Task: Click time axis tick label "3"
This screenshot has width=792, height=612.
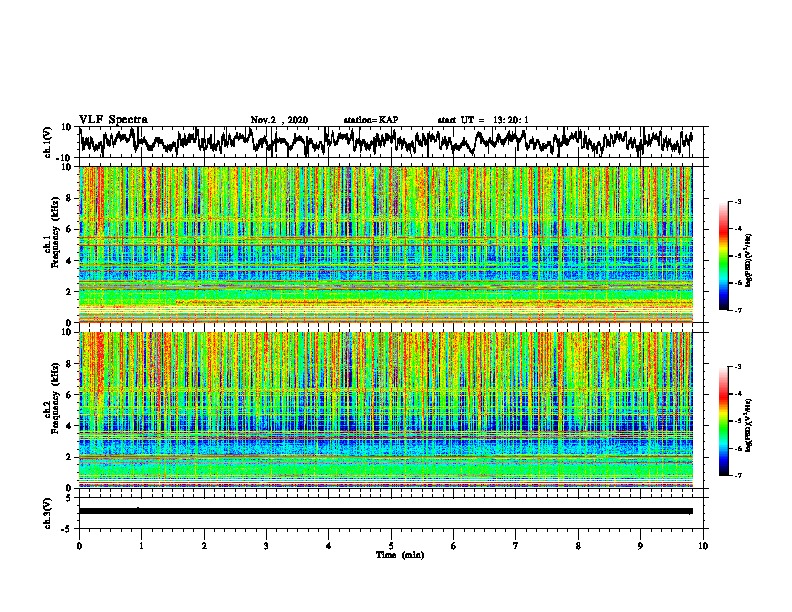Action: 266,546
